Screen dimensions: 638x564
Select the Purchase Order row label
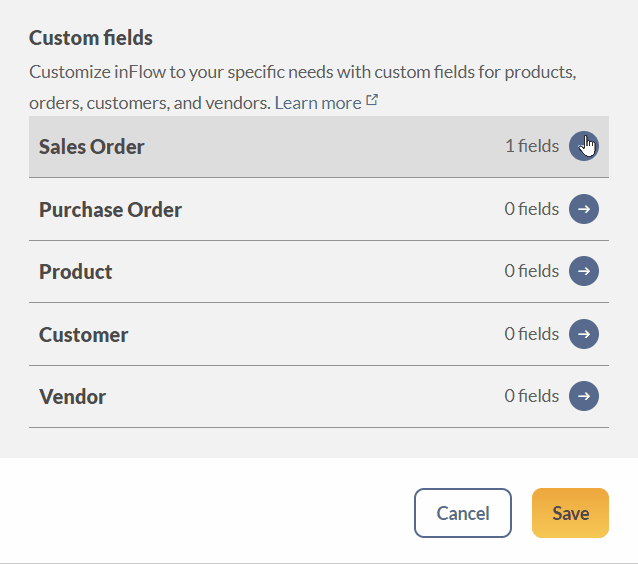(110, 210)
